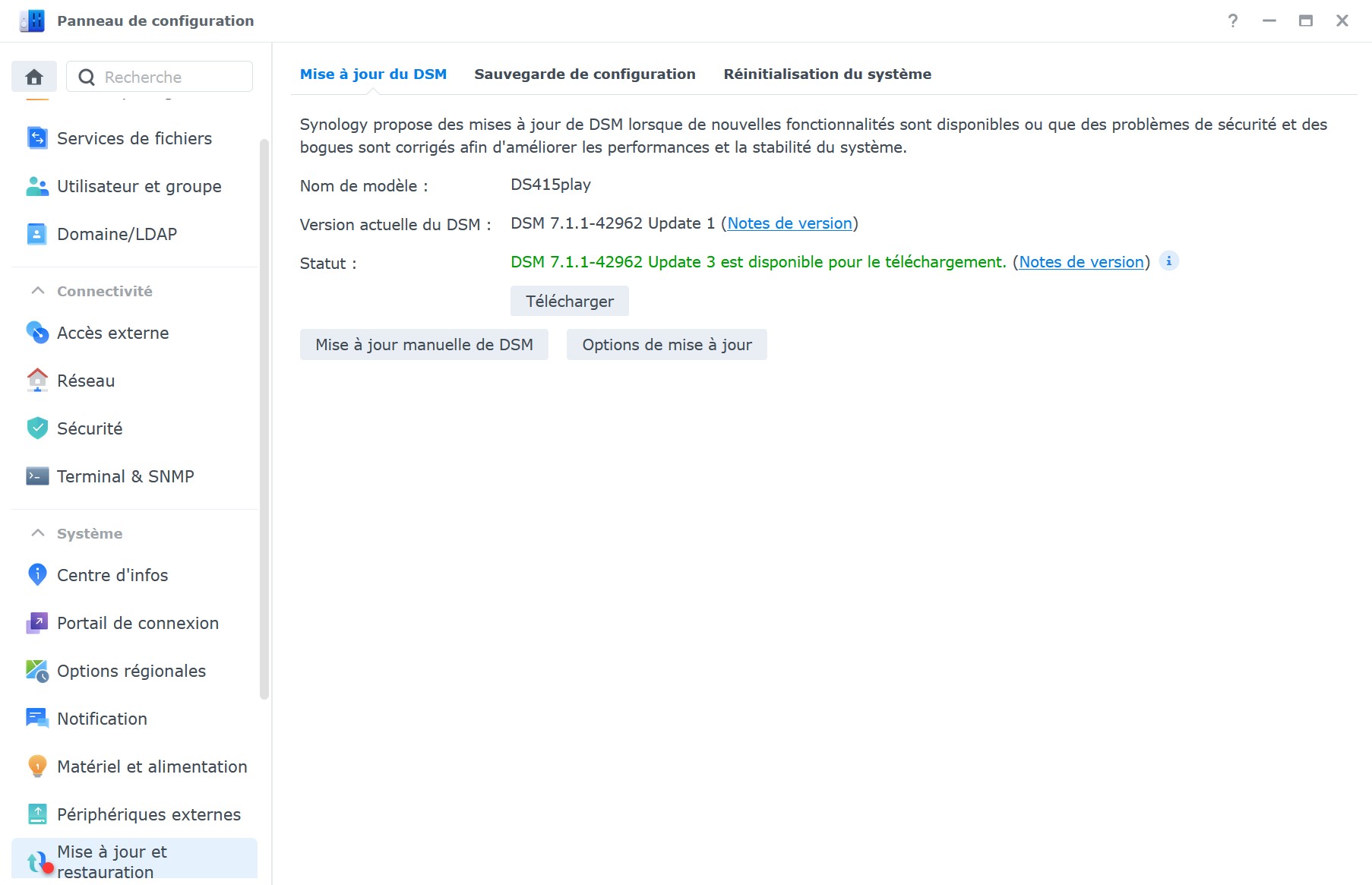The width and height of the screenshot is (1372, 885).
Task: Open the Réseau house icon
Action: pos(37,381)
